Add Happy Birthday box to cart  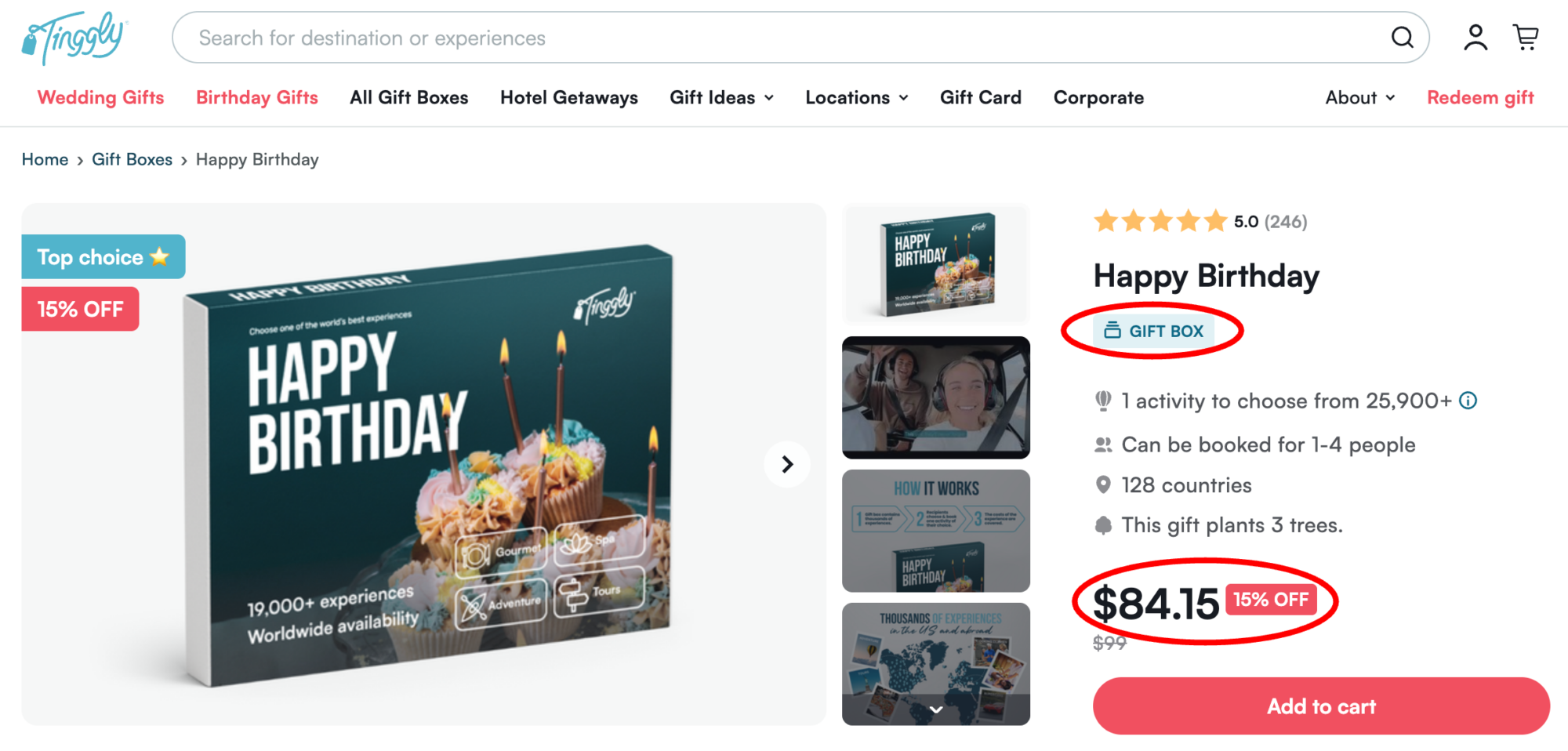coord(1321,706)
